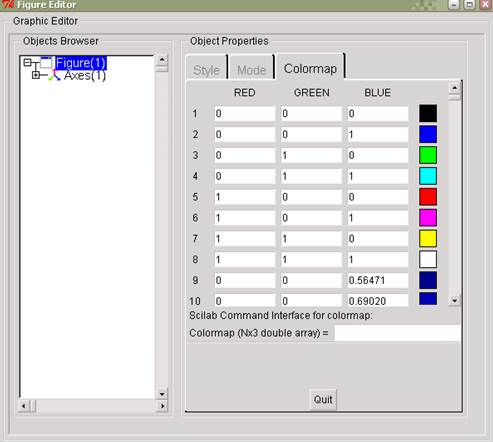Click the GREEN field of row 6
Image resolution: width=493 pixels, height=442 pixels.
[311, 218]
